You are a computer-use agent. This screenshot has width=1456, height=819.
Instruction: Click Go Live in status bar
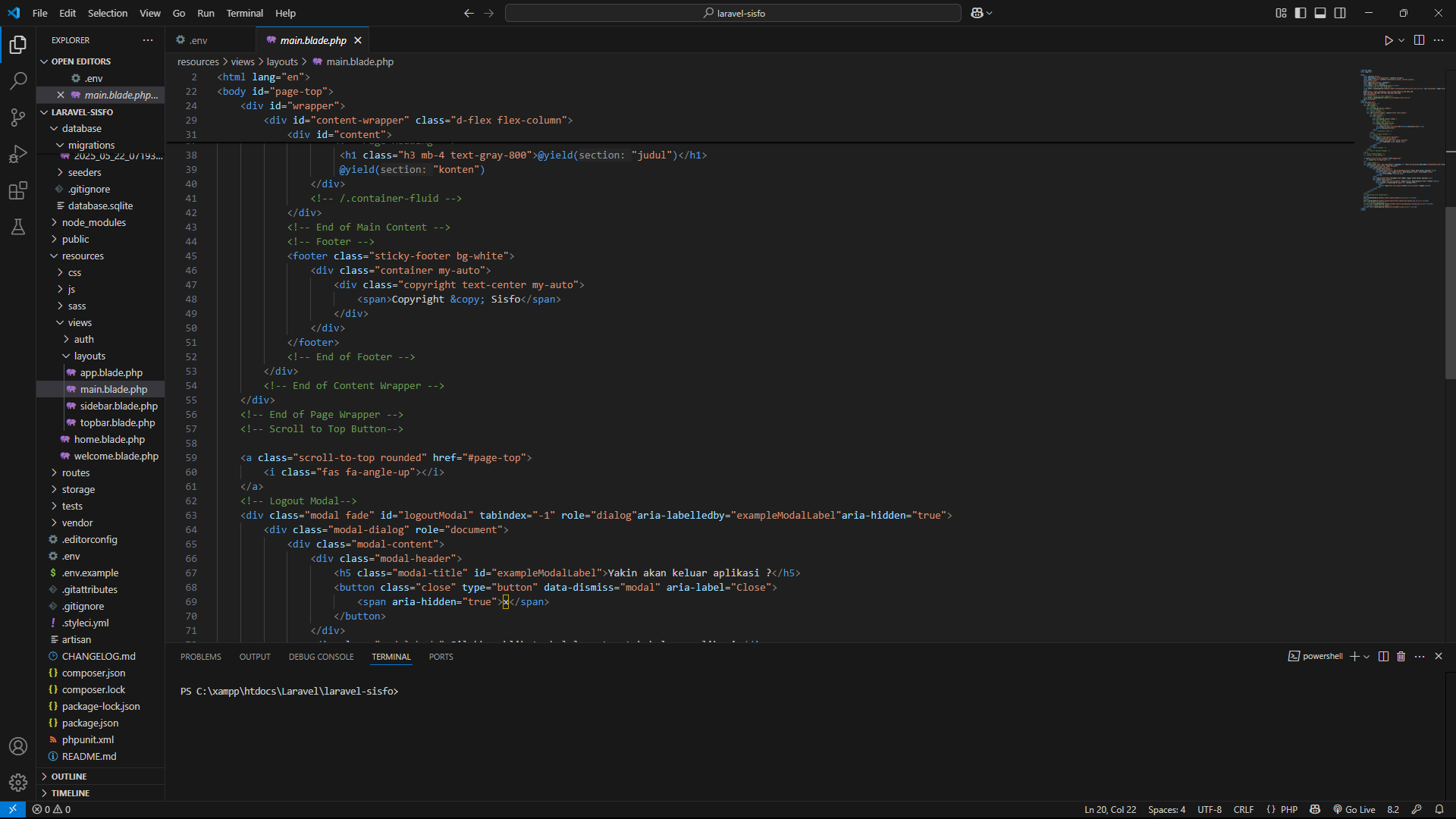1354,809
